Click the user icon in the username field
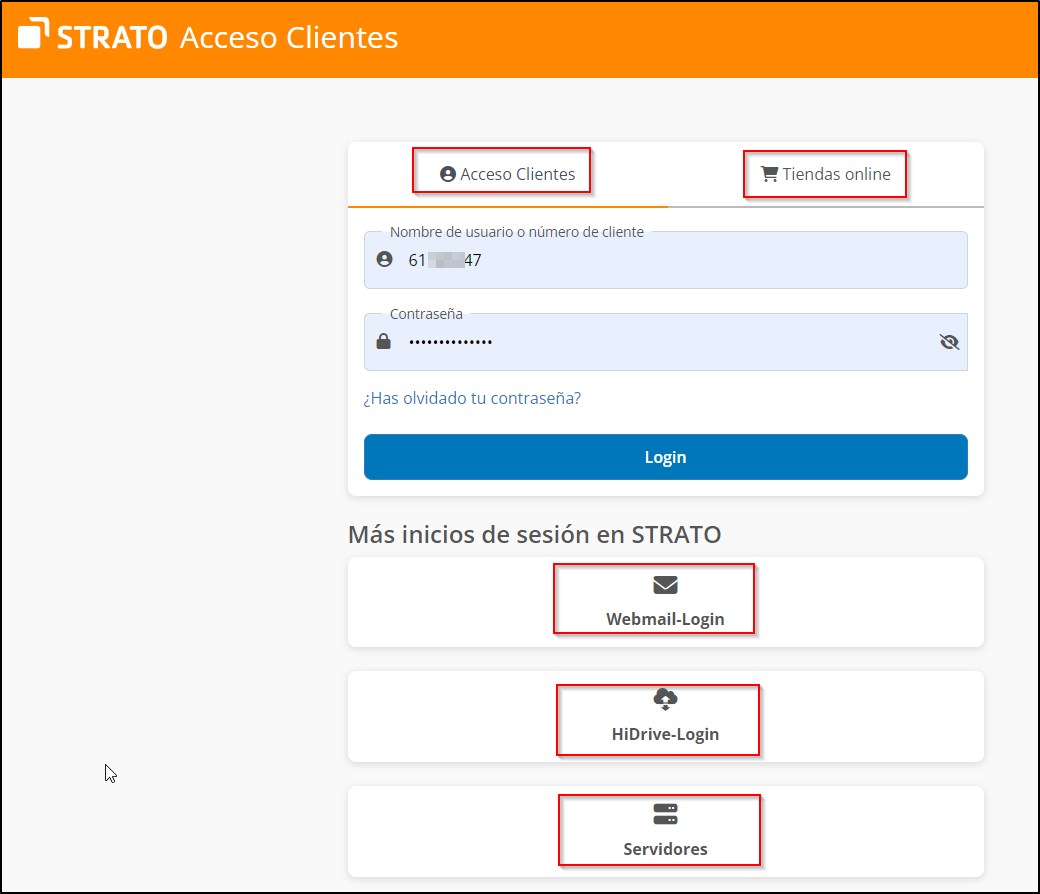Screen dimensions: 1040x894 coord(384,260)
